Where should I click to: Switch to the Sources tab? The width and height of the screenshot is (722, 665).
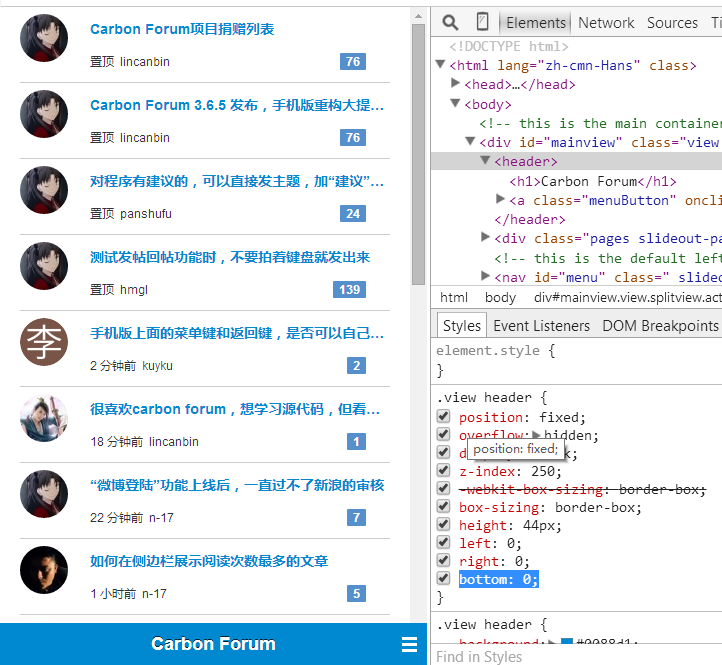pyautogui.click(x=672, y=23)
